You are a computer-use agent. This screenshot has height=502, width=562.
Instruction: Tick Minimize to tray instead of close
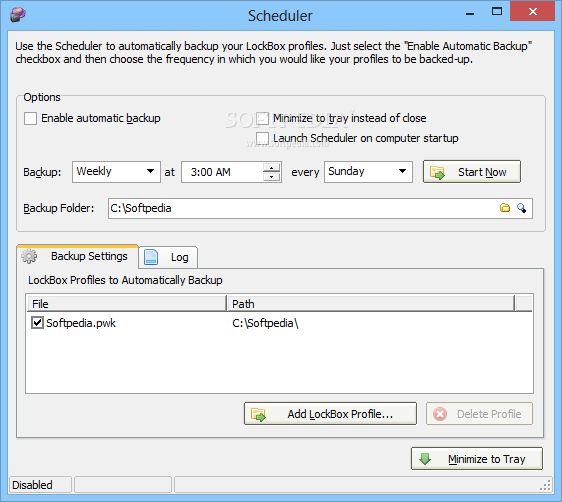coord(262,118)
